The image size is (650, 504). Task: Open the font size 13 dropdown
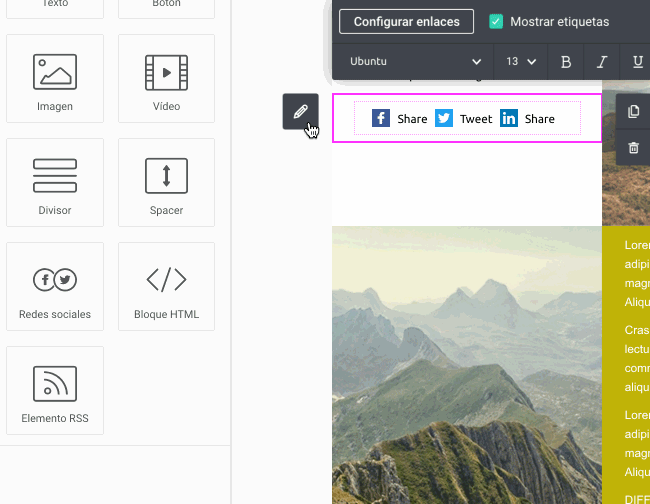coord(520,62)
